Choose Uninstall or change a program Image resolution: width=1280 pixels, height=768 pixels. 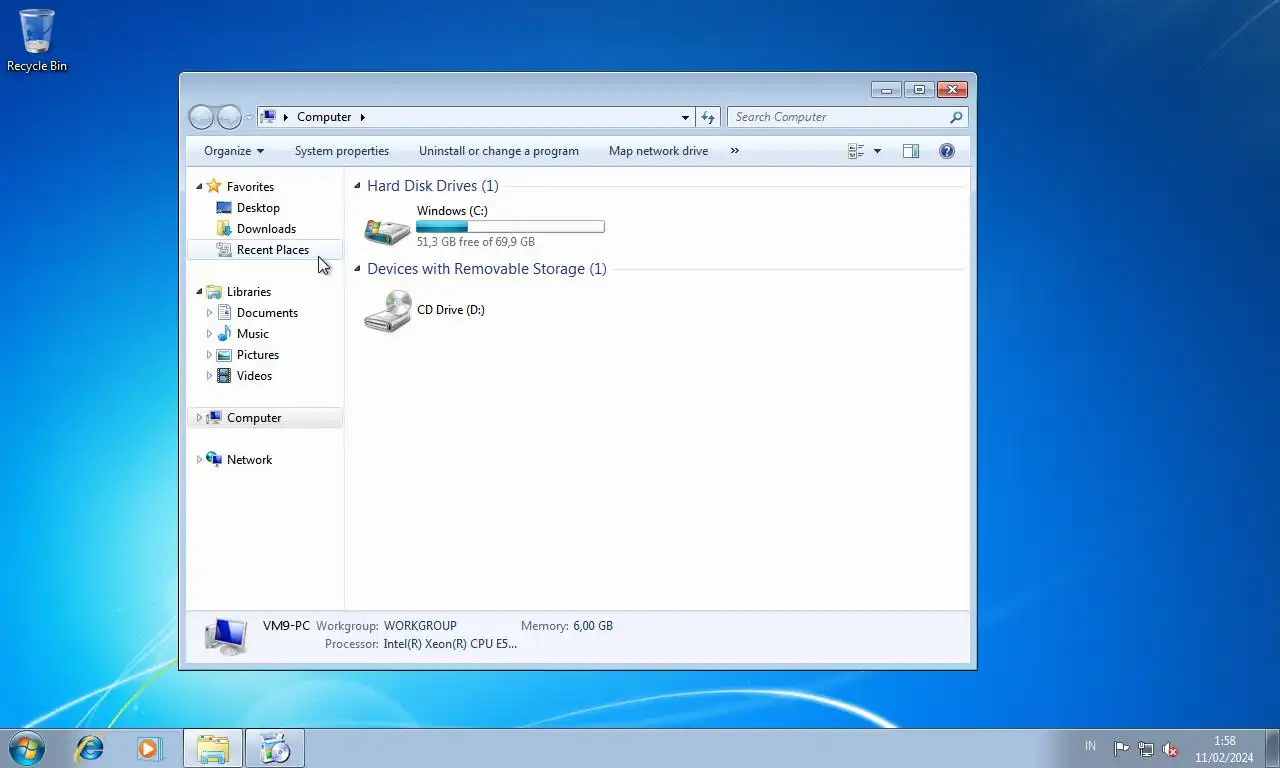499,151
